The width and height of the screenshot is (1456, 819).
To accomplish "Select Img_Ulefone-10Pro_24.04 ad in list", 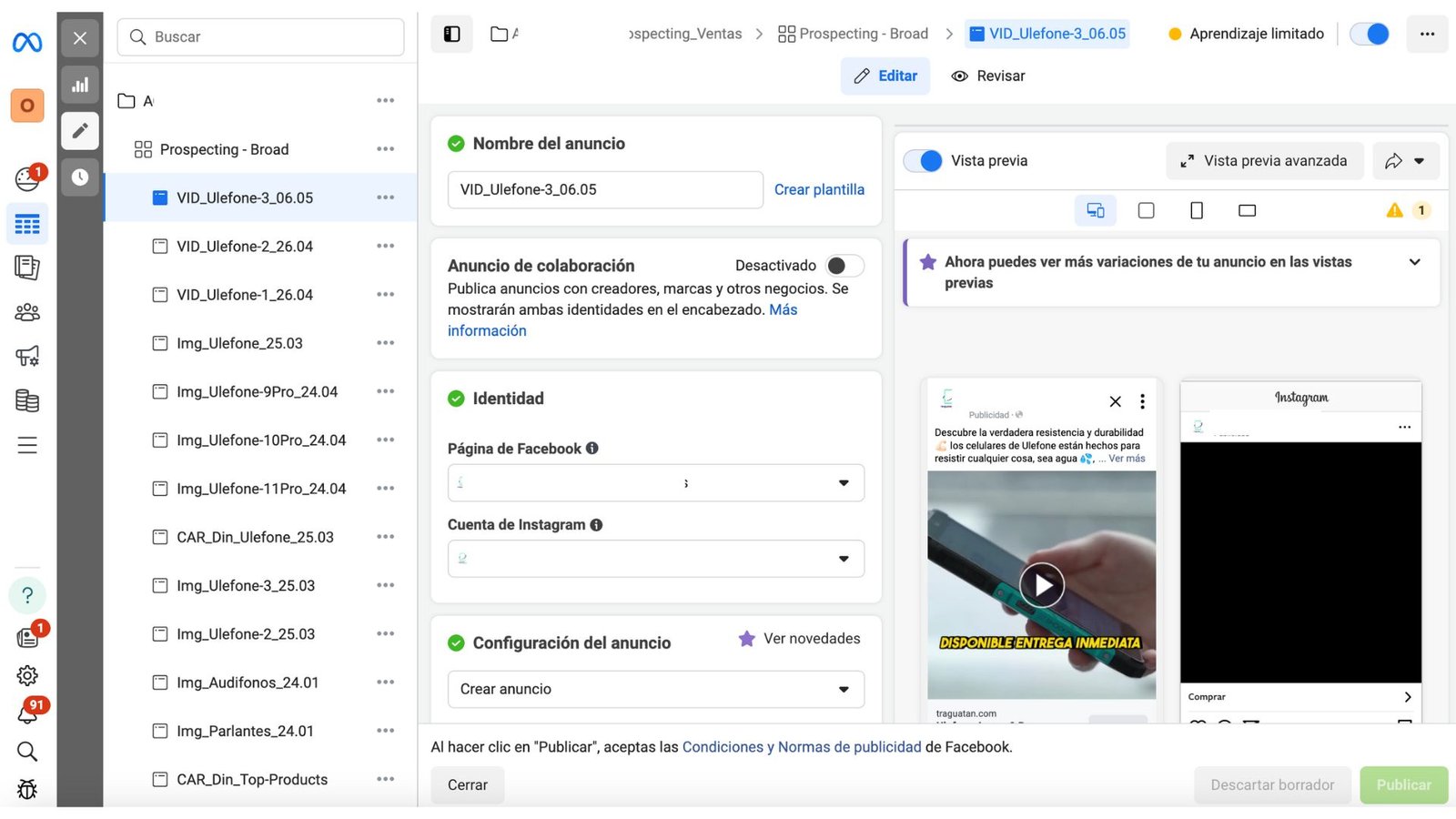I will coord(260,440).
